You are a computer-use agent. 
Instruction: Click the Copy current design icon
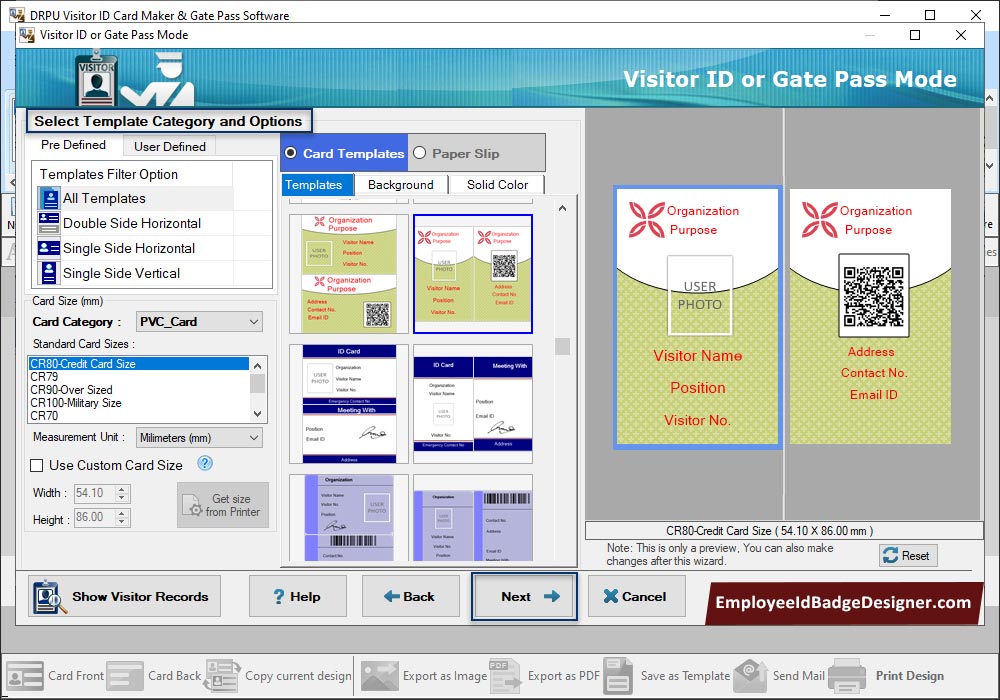point(222,676)
